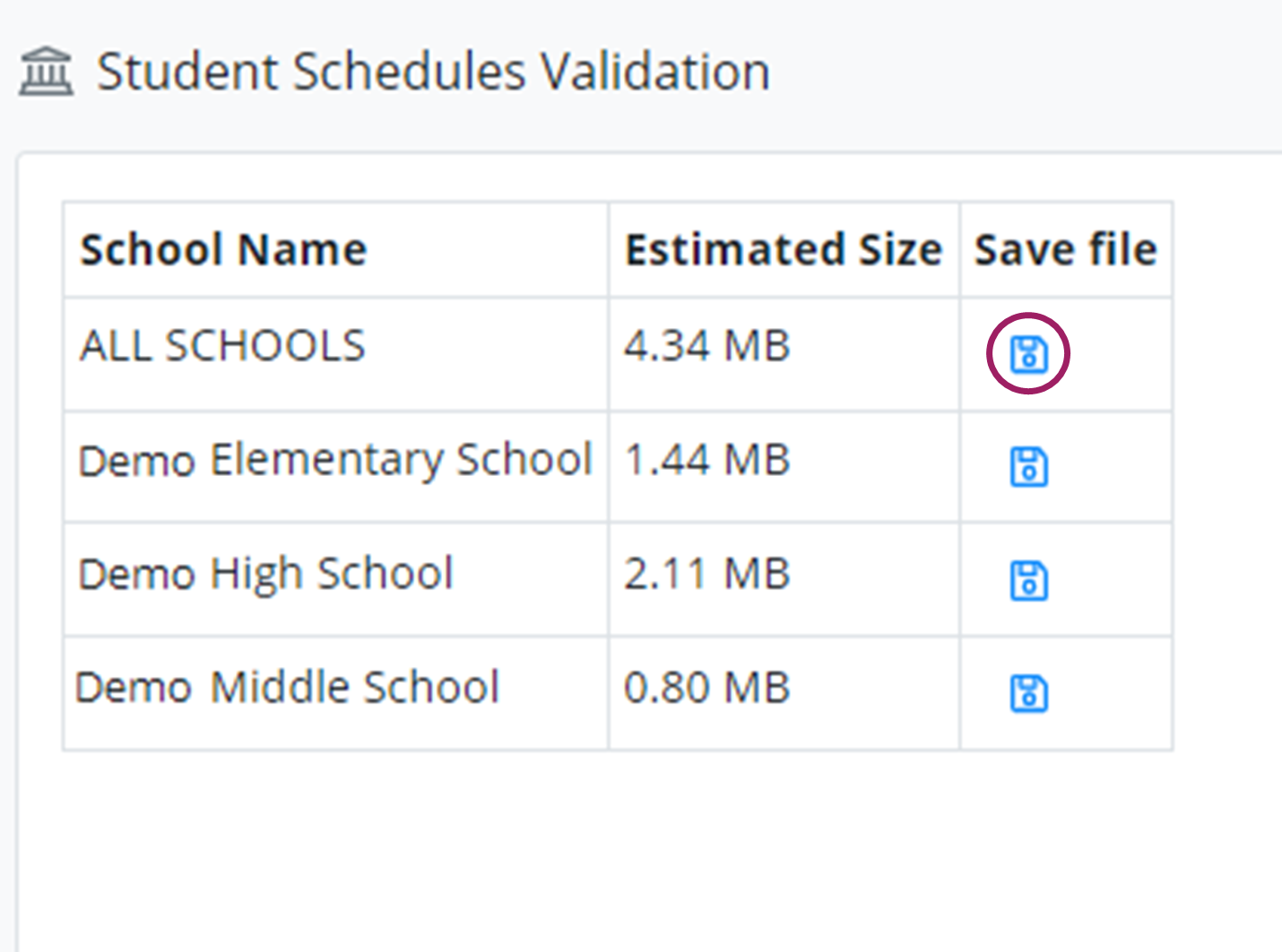This screenshot has height=952, width=1282.
Task: Select the School Name column header
Action: pyautogui.click(x=222, y=249)
